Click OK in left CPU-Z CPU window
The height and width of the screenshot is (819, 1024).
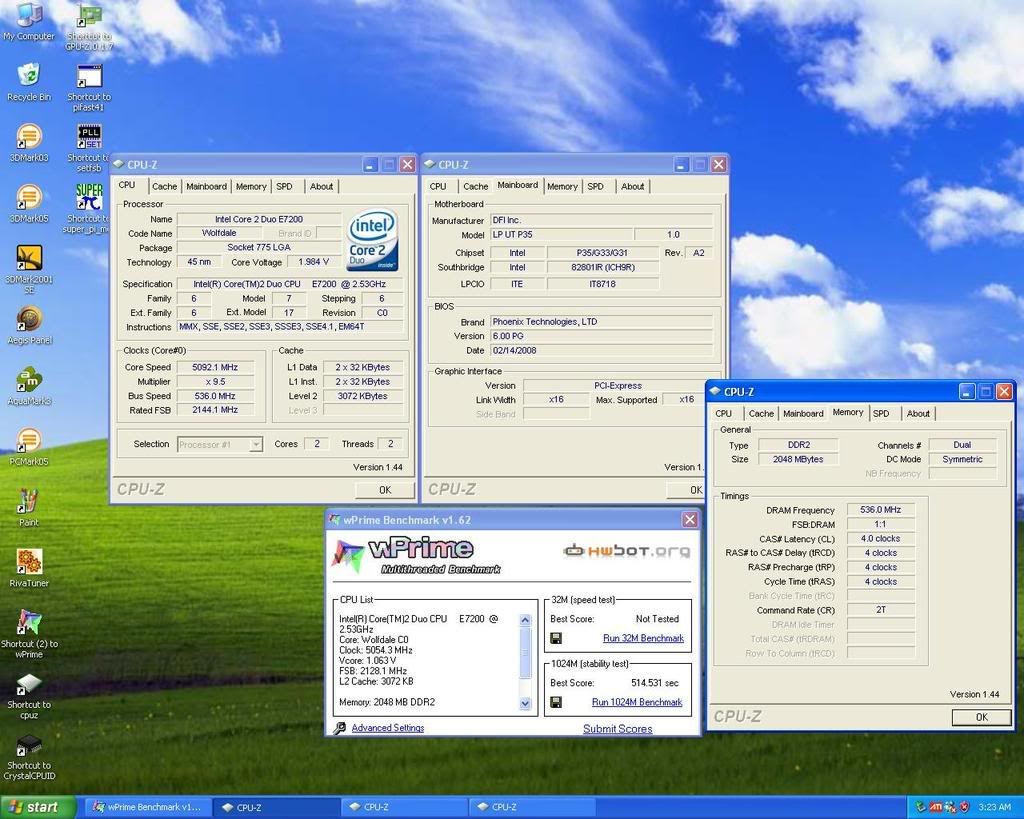(385, 490)
